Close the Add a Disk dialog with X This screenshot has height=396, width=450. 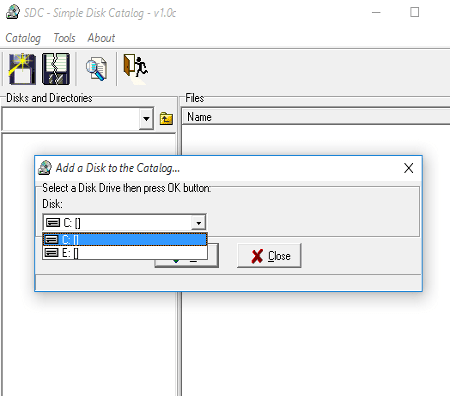(409, 168)
